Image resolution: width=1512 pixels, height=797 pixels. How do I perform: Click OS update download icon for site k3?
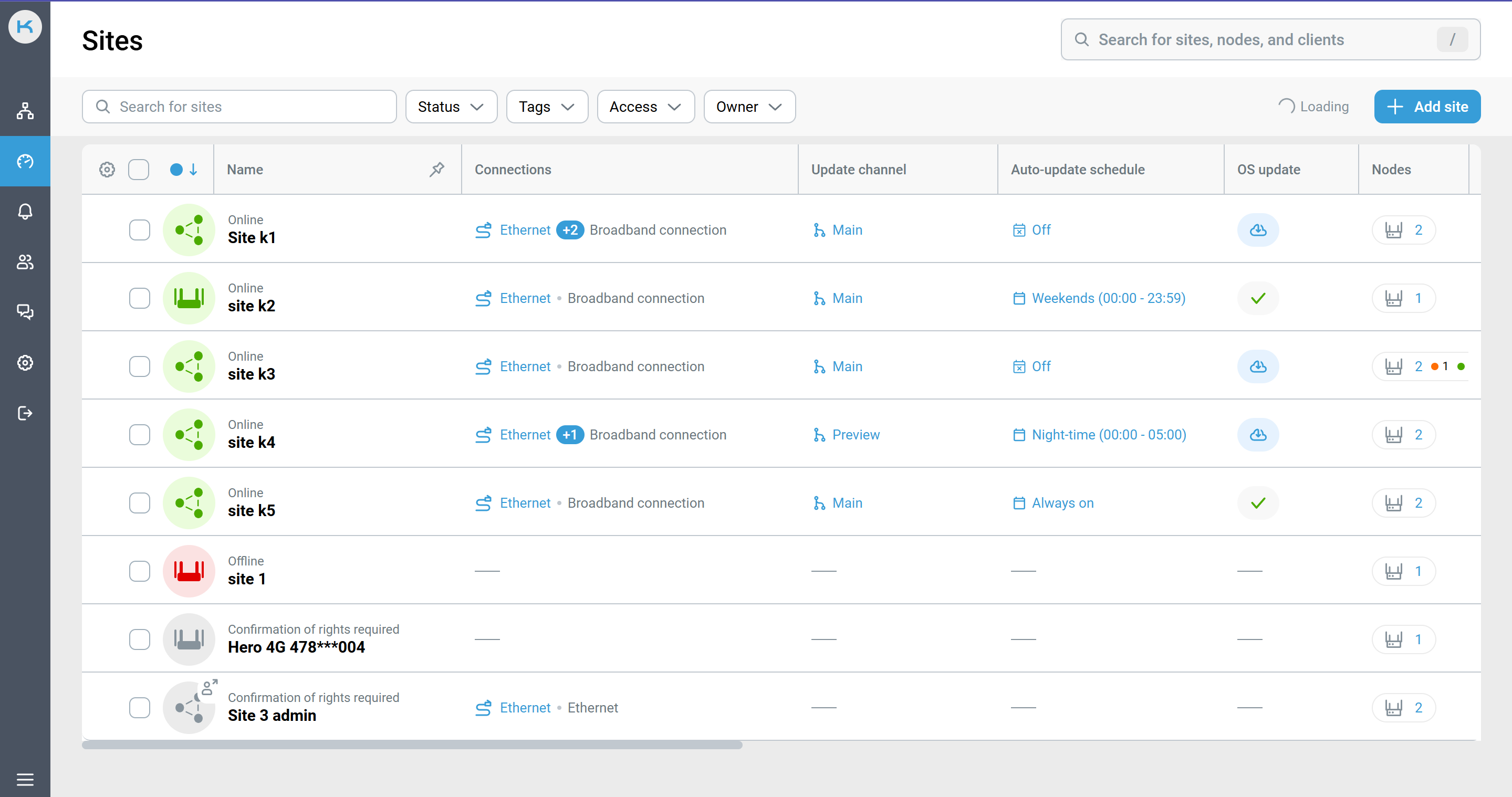click(x=1258, y=366)
